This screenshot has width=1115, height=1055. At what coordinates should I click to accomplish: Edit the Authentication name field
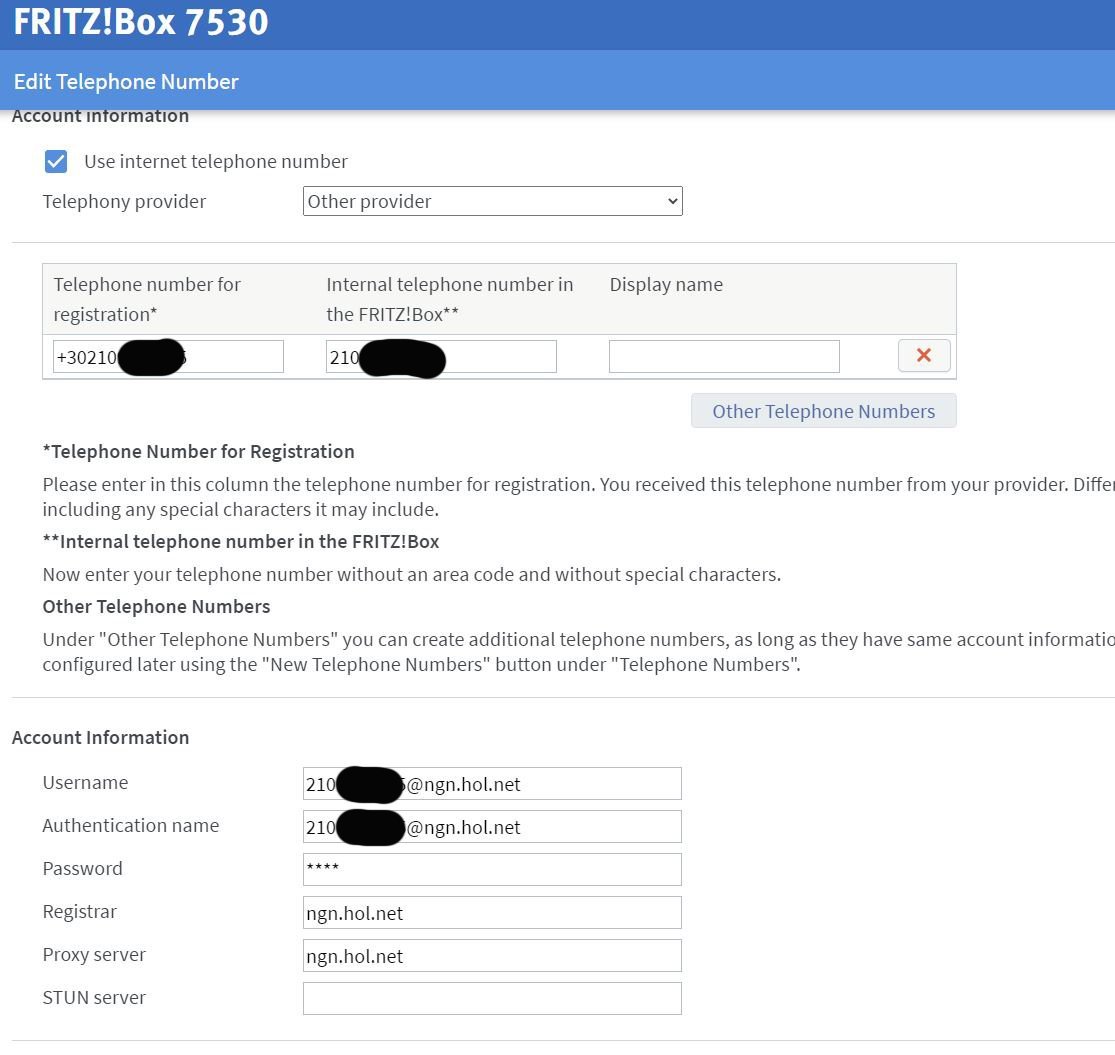pyautogui.click(x=492, y=827)
